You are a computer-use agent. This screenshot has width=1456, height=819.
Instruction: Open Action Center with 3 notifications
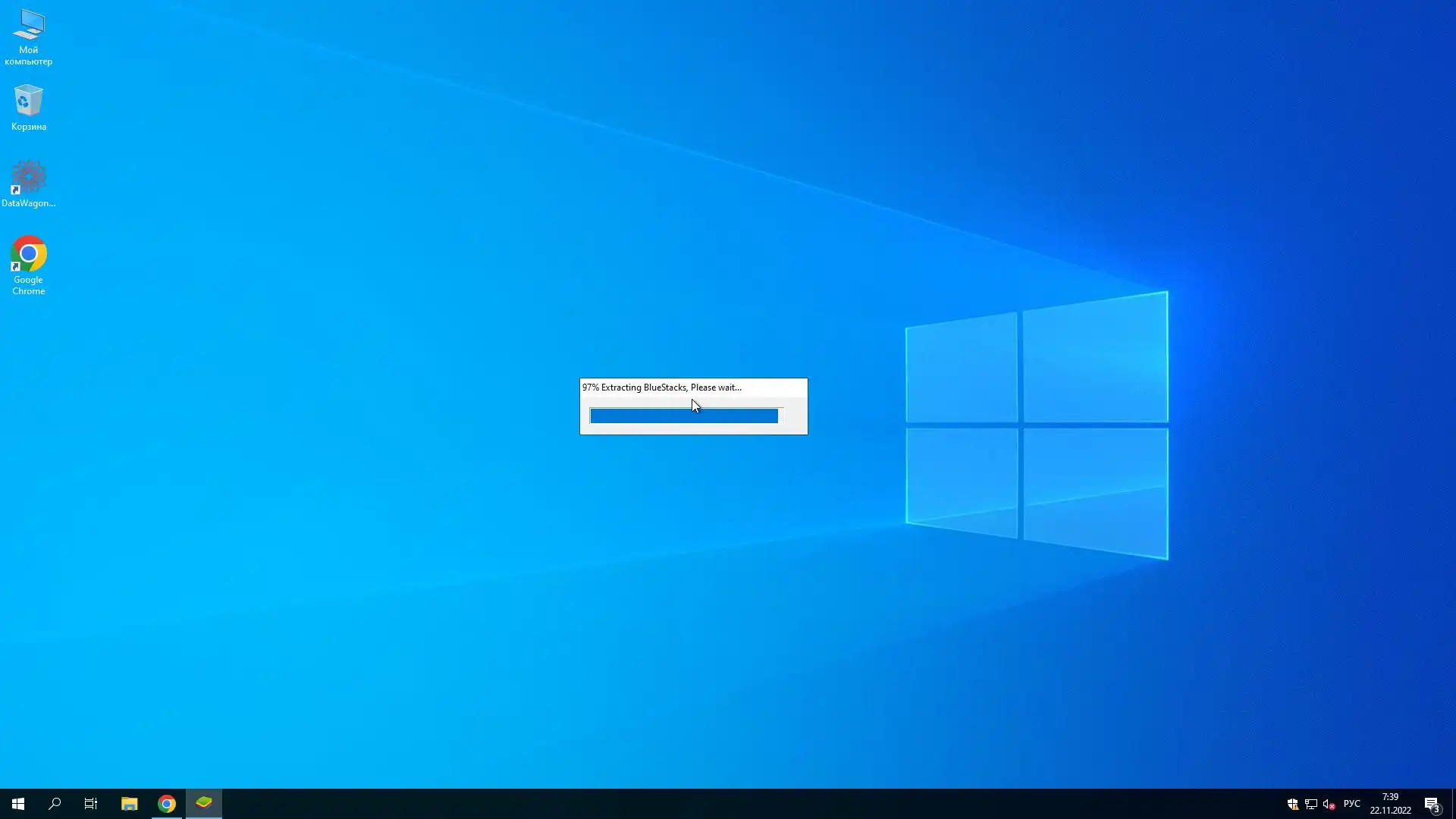pyautogui.click(x=1432, y=804)
